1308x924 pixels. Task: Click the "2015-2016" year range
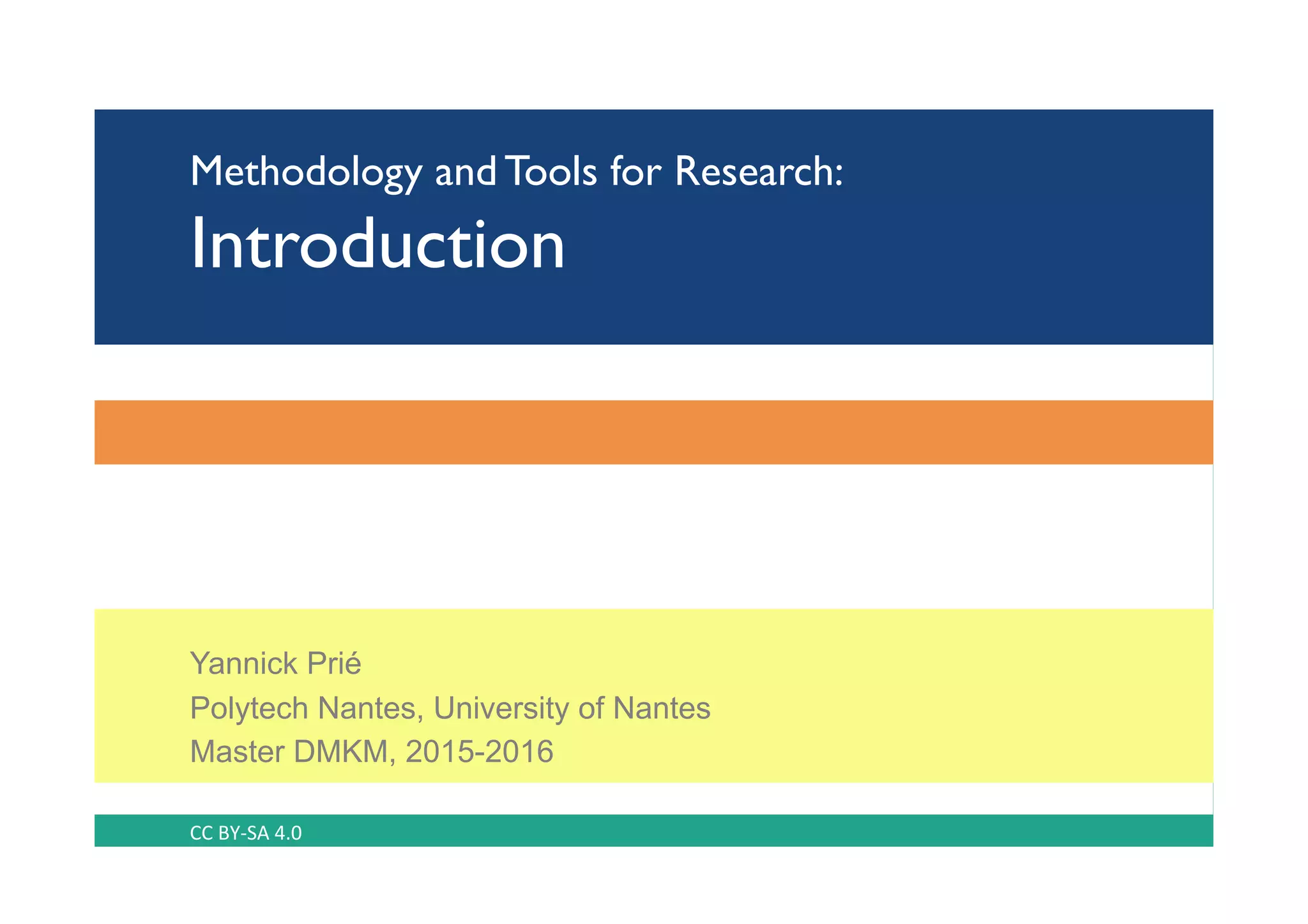coord(479,752)
